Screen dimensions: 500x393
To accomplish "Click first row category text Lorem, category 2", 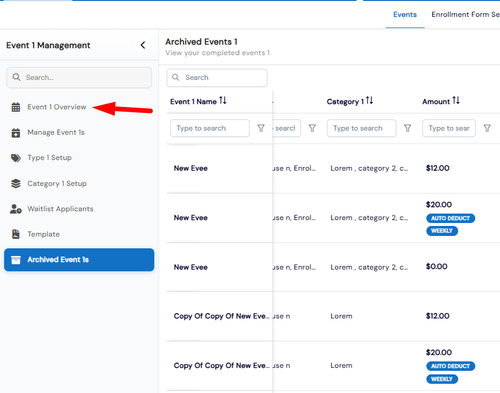I will pyautogui.click(x=369, y=168).
